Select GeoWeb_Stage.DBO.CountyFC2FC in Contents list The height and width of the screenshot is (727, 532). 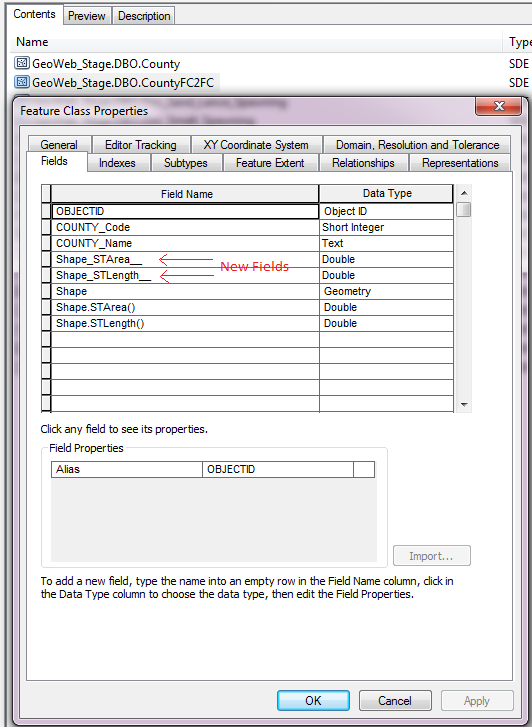[x=123, y=83]
